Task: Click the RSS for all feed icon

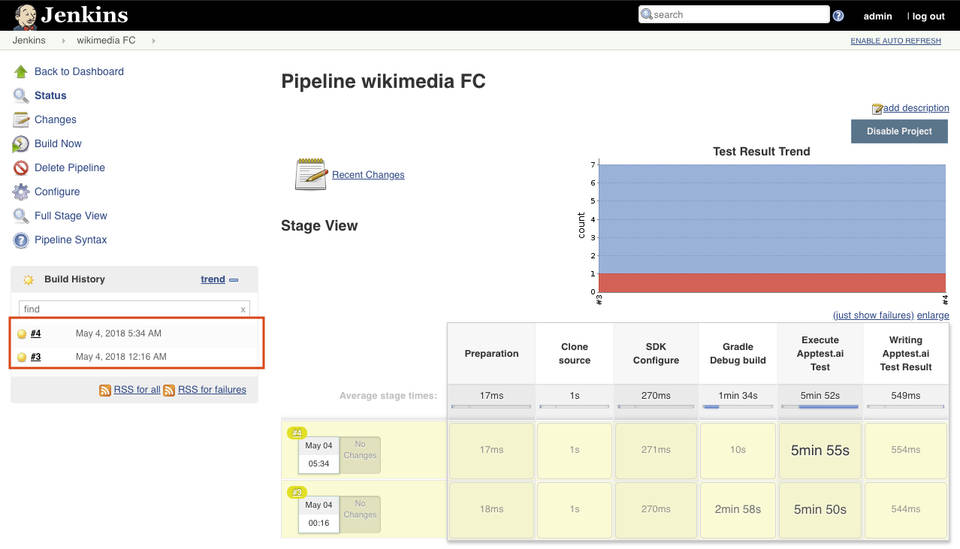Action: 105,390
